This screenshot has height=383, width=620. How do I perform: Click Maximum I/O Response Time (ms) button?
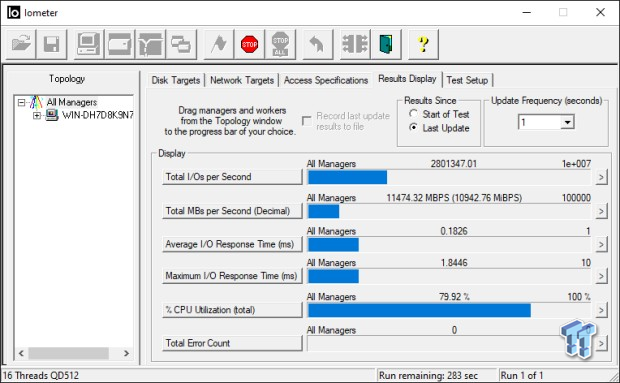click(232, 276)
